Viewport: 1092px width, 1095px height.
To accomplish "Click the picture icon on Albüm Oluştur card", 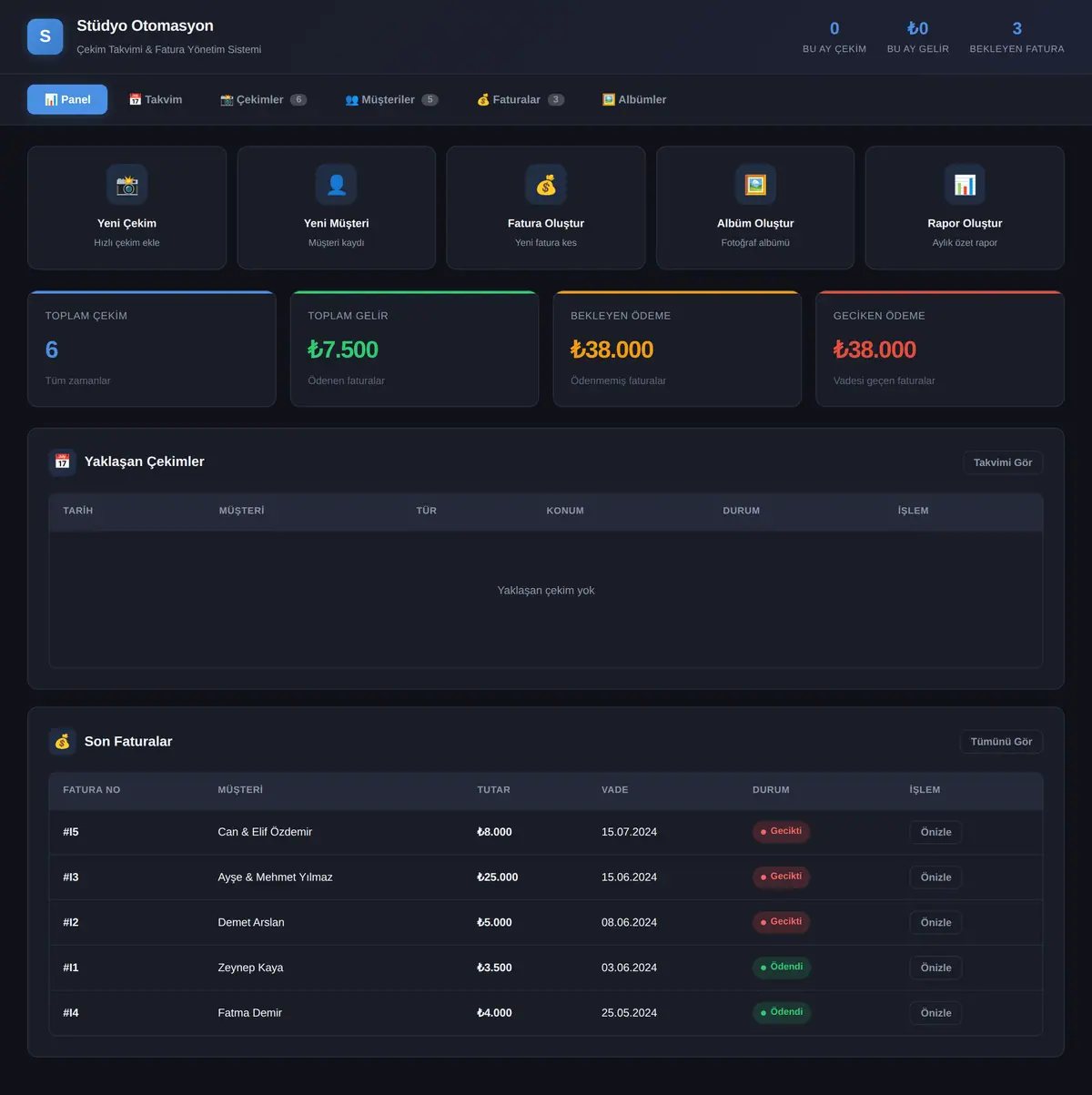I will tap(755, 185).
